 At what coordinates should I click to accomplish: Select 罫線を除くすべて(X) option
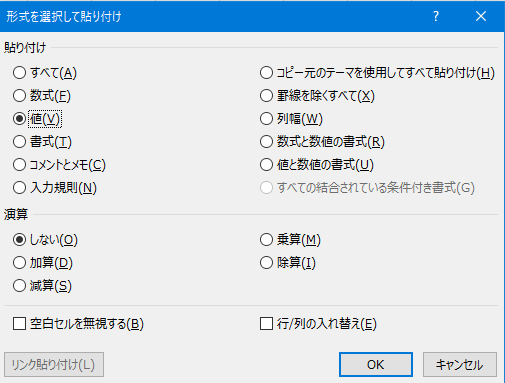click(x=317, y=96)
